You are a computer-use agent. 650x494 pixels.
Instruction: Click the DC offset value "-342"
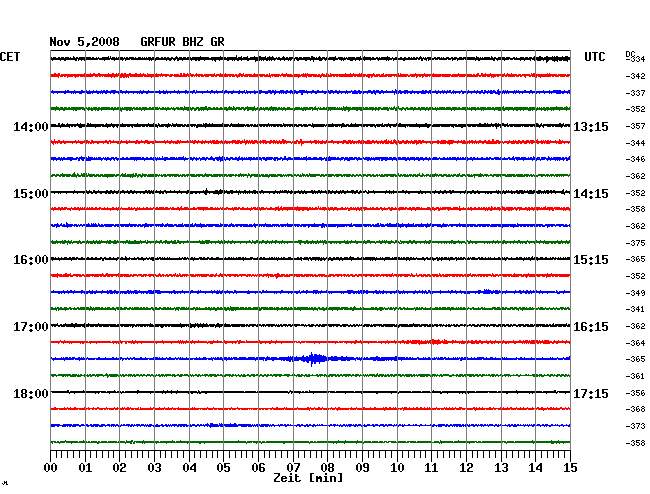point(635,76)
